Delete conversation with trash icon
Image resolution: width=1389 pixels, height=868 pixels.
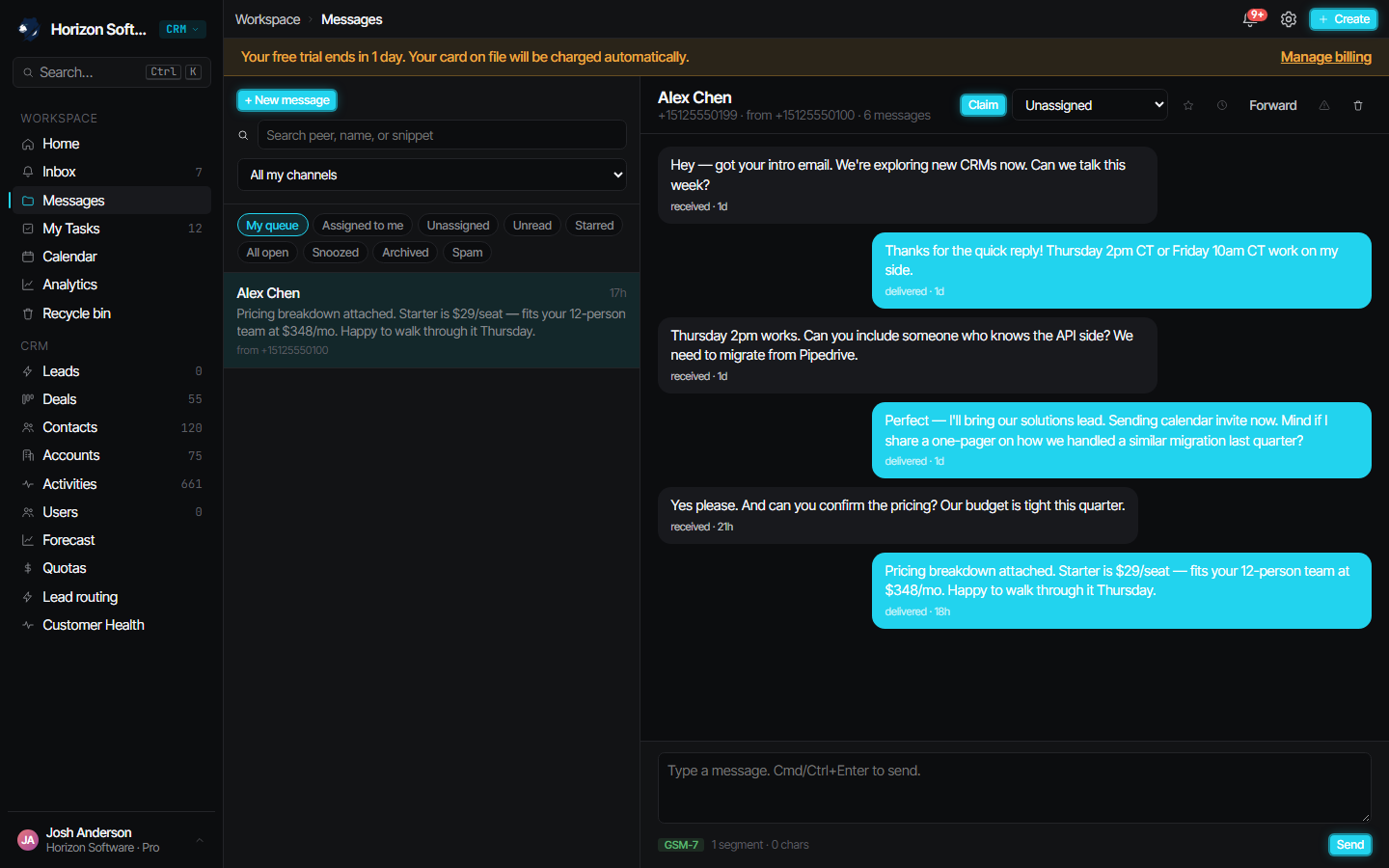[1358, 105]
